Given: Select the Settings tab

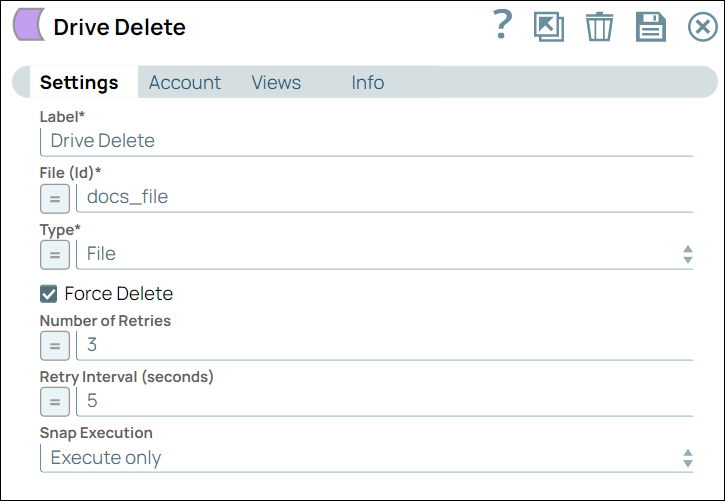Looking at the screenshot, I should (79, 83).
